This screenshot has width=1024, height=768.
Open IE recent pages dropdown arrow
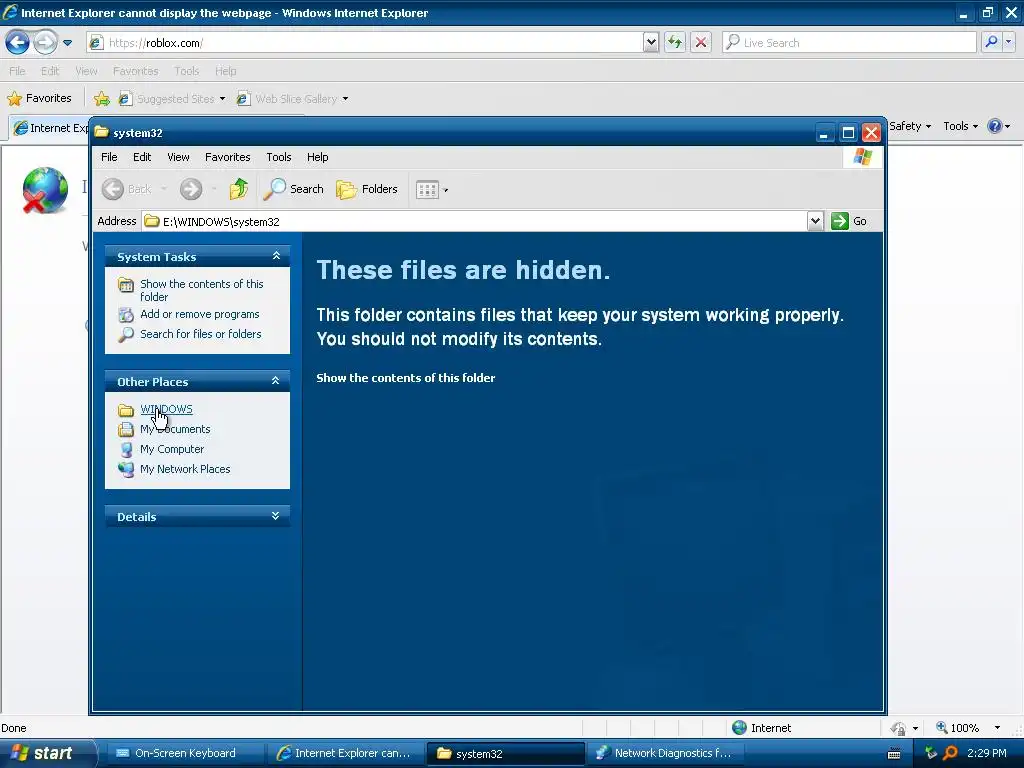(67, 43)
